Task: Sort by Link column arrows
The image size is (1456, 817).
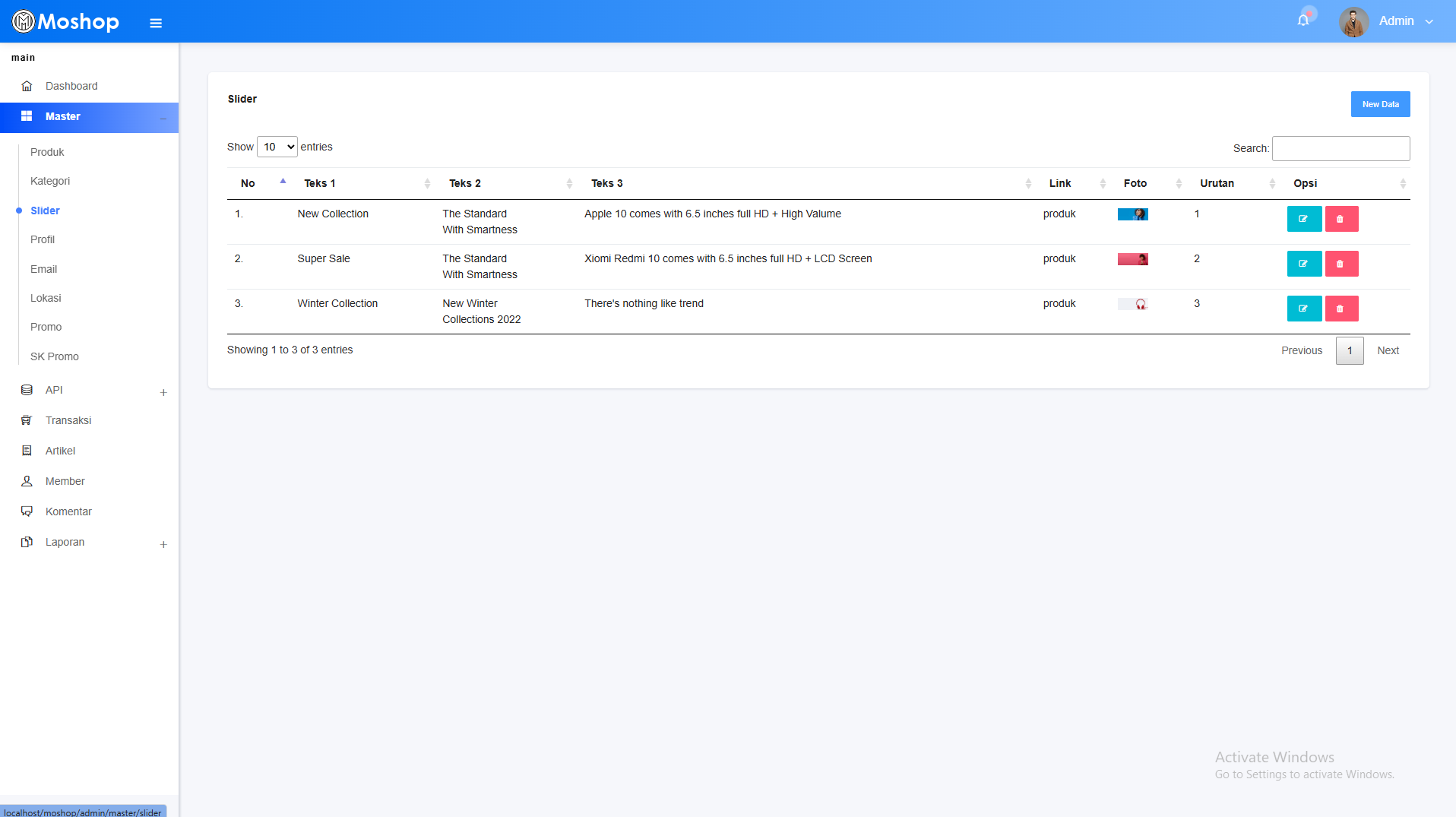Action: (x=1103, y=183)
